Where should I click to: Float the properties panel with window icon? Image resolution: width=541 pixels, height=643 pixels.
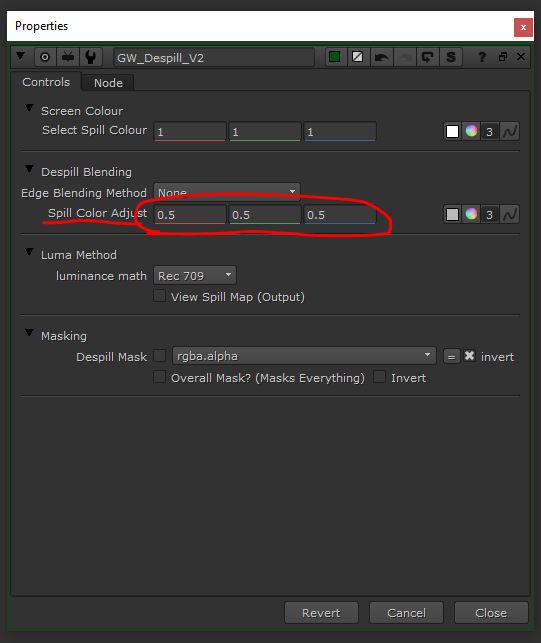[x=503, y=57]
